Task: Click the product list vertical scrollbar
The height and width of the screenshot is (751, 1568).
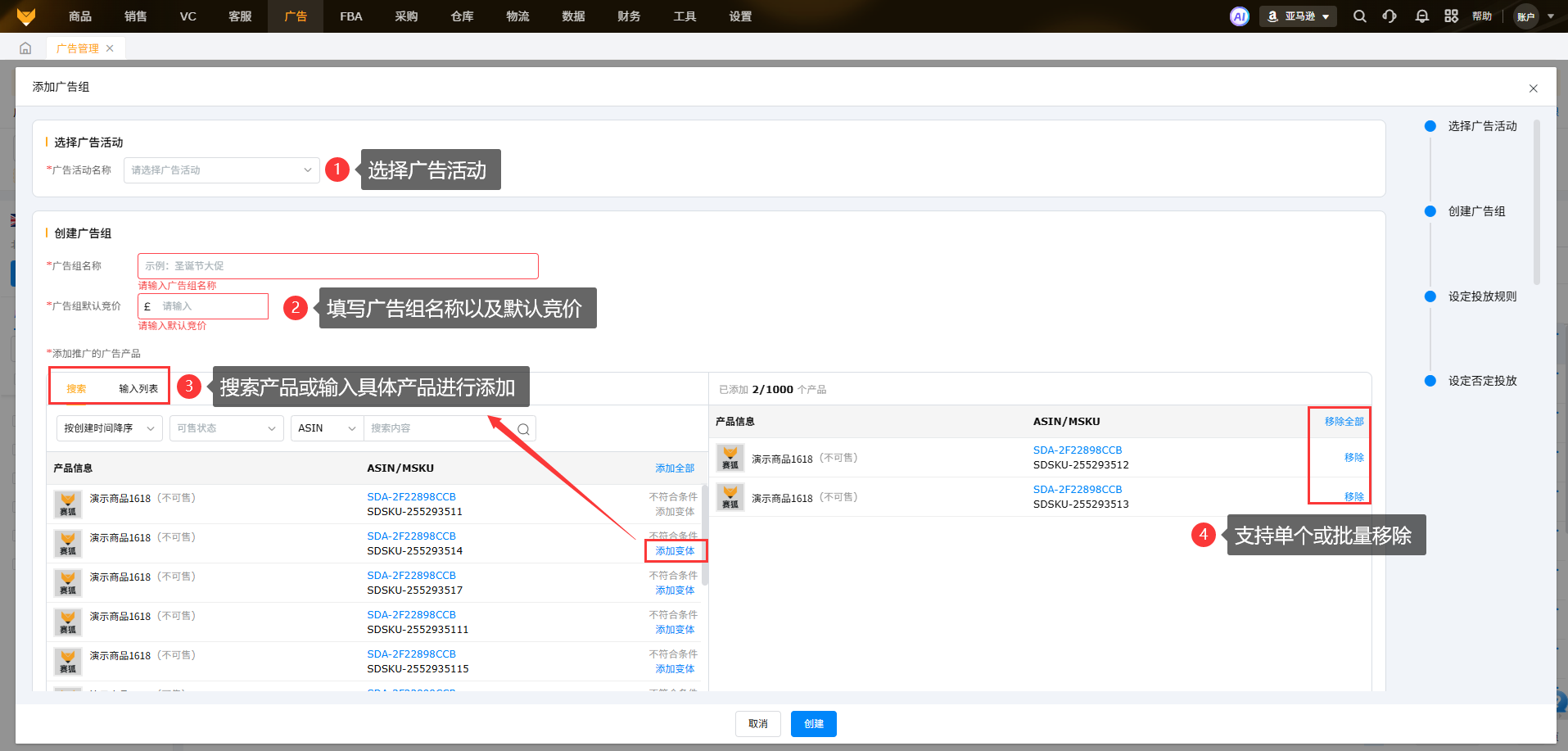Action: [x=705, y=536]
